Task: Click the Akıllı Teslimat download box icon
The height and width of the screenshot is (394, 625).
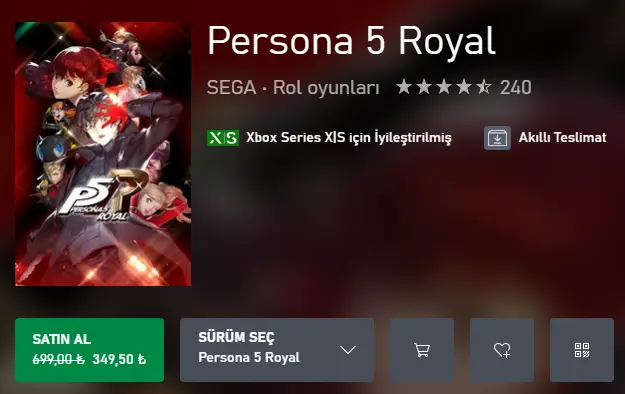Action: pyautogui.click(x=497, y=138)
